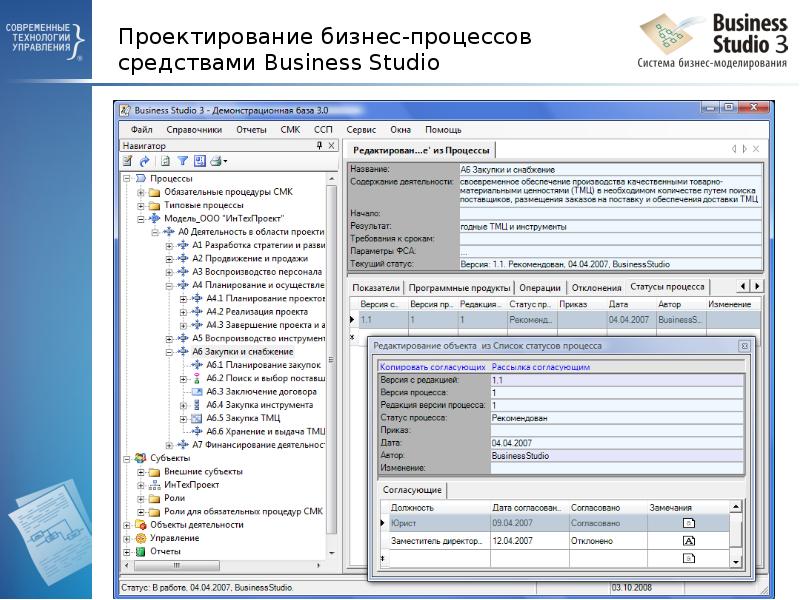Open the СМК menu

(290, 130)
